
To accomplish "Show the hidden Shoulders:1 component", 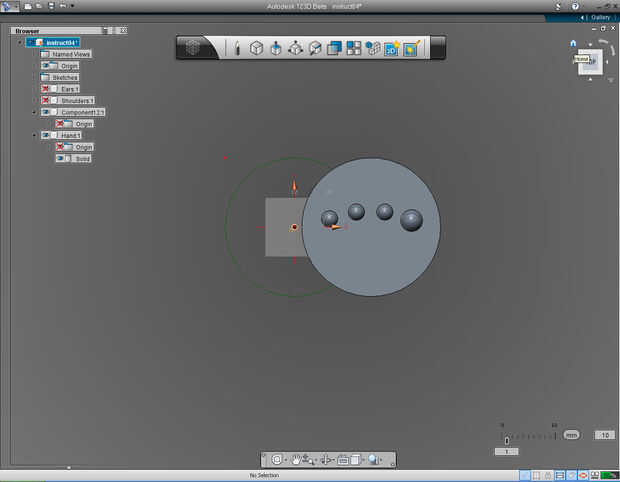I will [x=45, y=100].
